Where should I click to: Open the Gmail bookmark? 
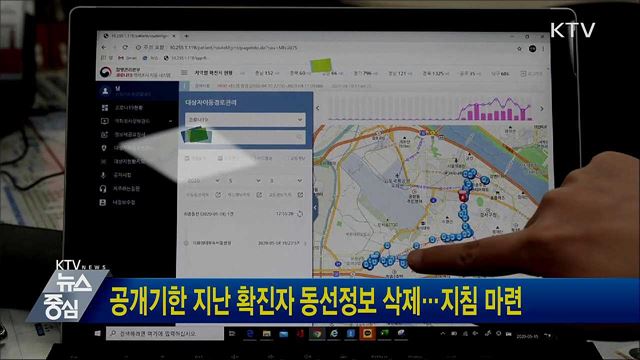(x=127, y=58)
